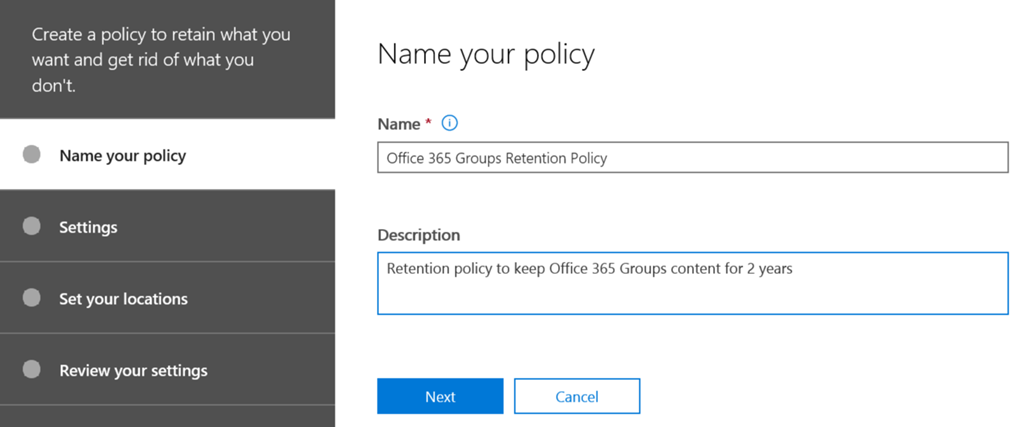Go to the Settings step
This screenshot has width=1024, height=427.
pos(88,227)
